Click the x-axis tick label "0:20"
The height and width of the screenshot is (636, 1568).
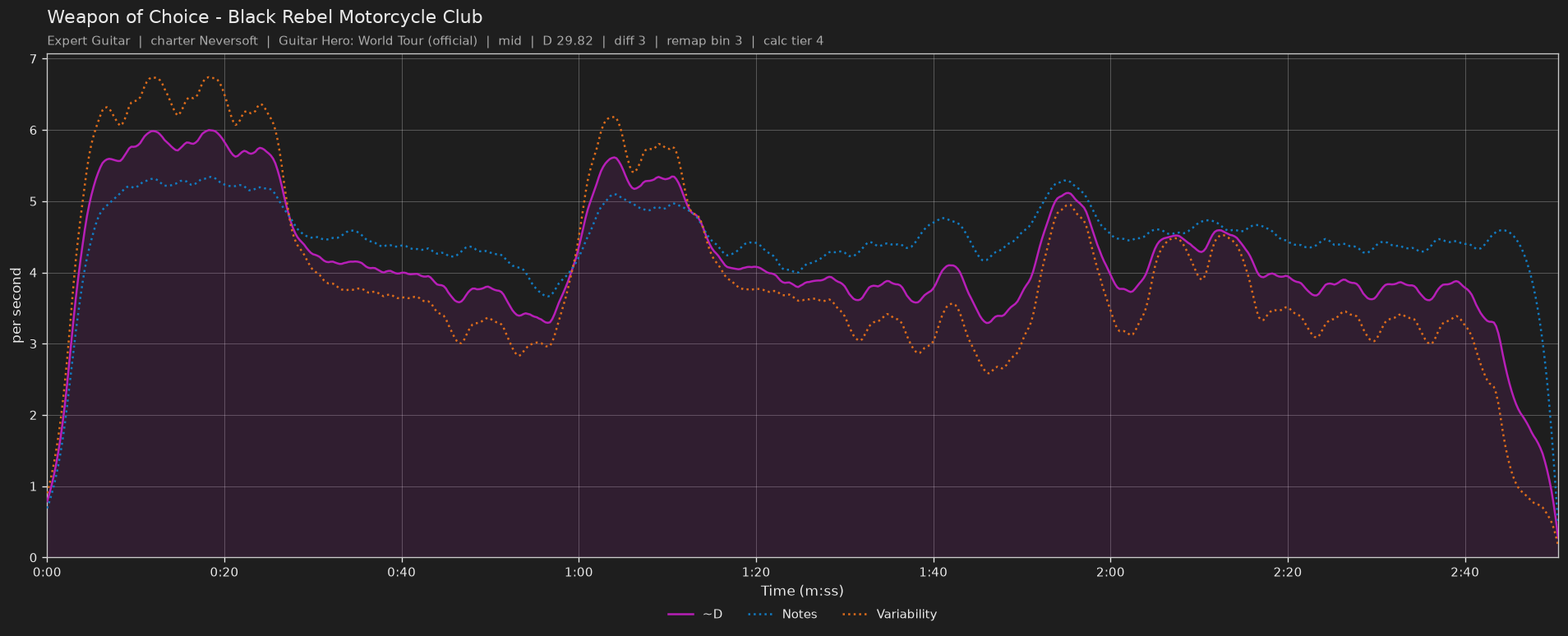click(x=224, y=572)
